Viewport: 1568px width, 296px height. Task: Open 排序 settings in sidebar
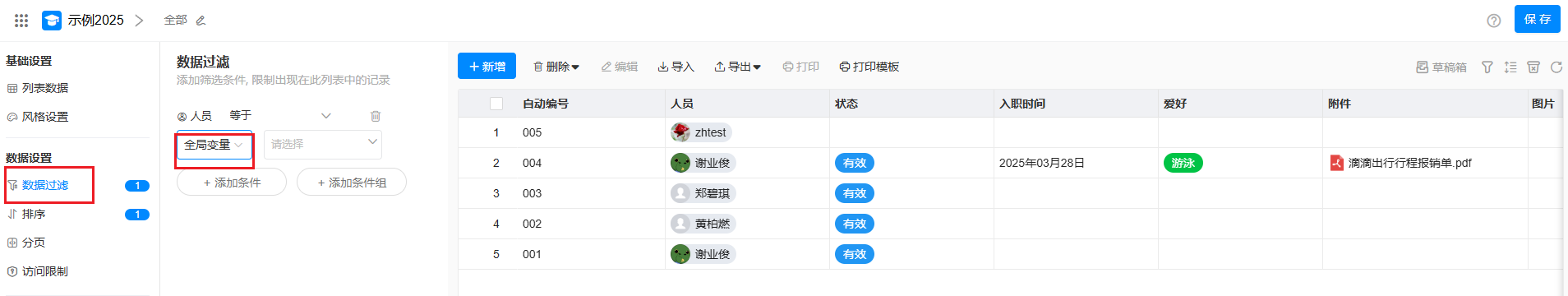coord(34,214)
